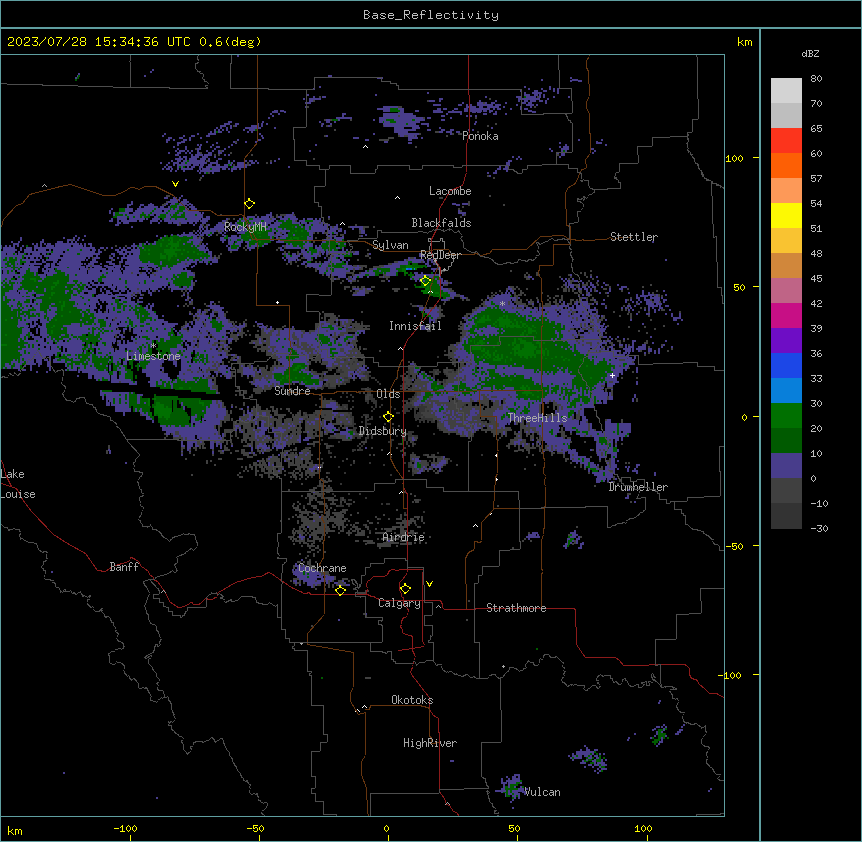Click the yellow V marker northwest of RockyMH

click(175, 184)
